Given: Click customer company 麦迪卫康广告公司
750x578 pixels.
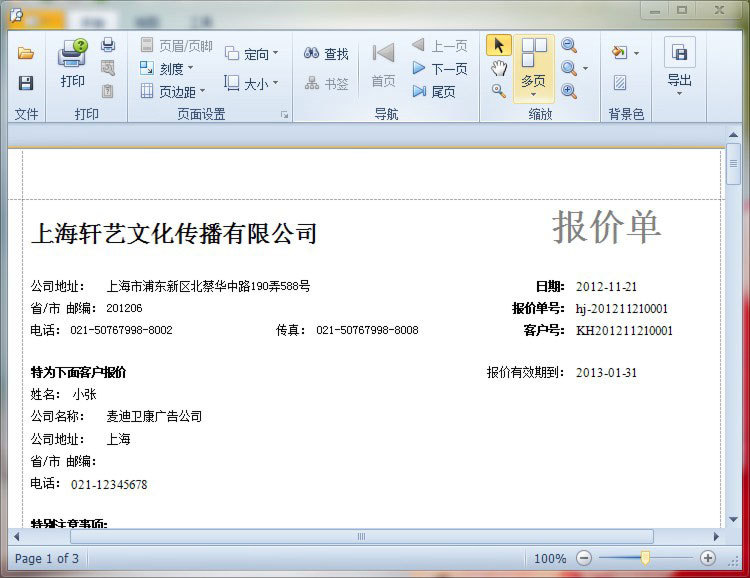Looking at the screenshot, I should [x=154, y=416].
